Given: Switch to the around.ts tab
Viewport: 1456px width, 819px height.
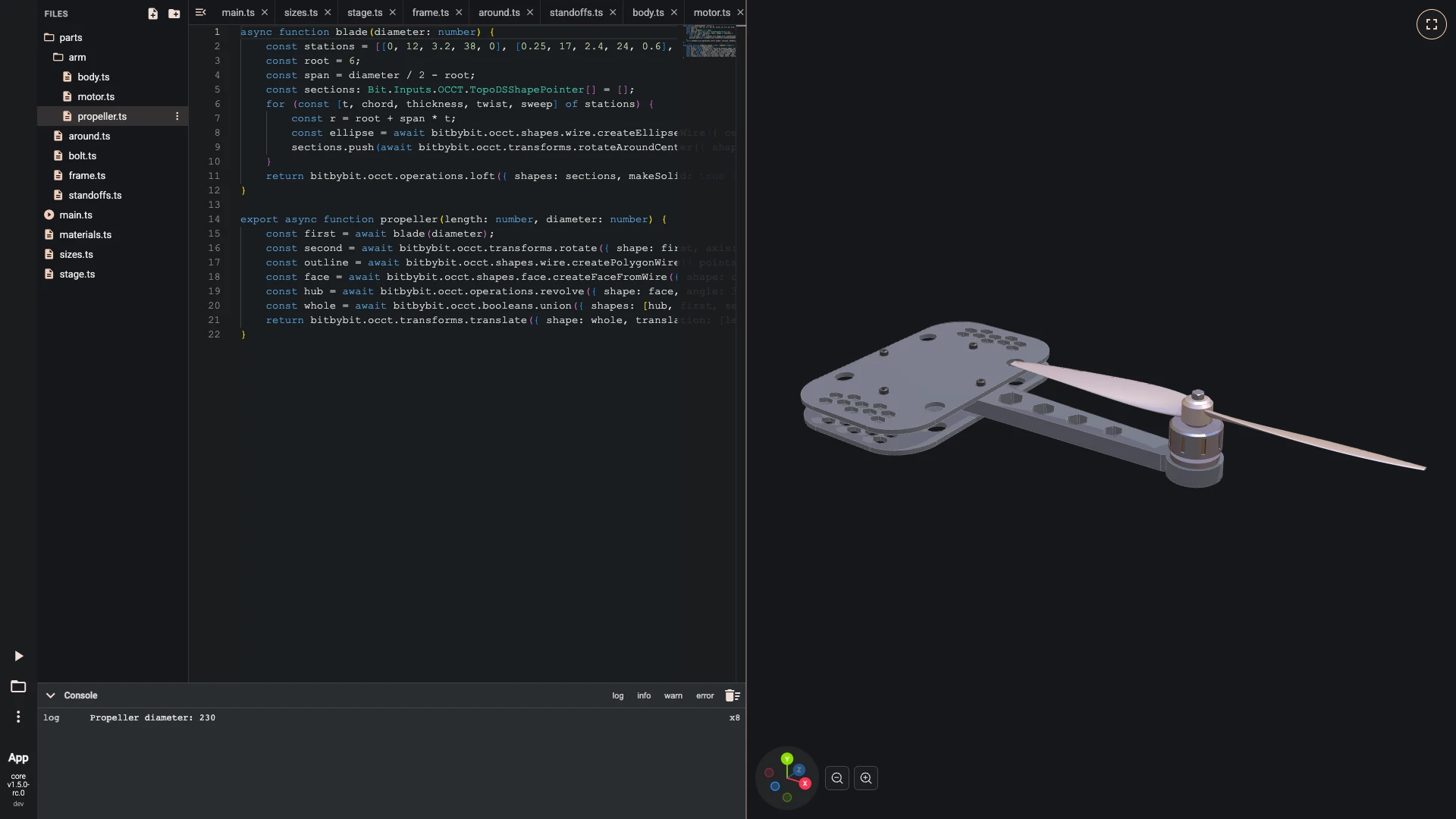Looking at the screenshot, I should (499, 13).
